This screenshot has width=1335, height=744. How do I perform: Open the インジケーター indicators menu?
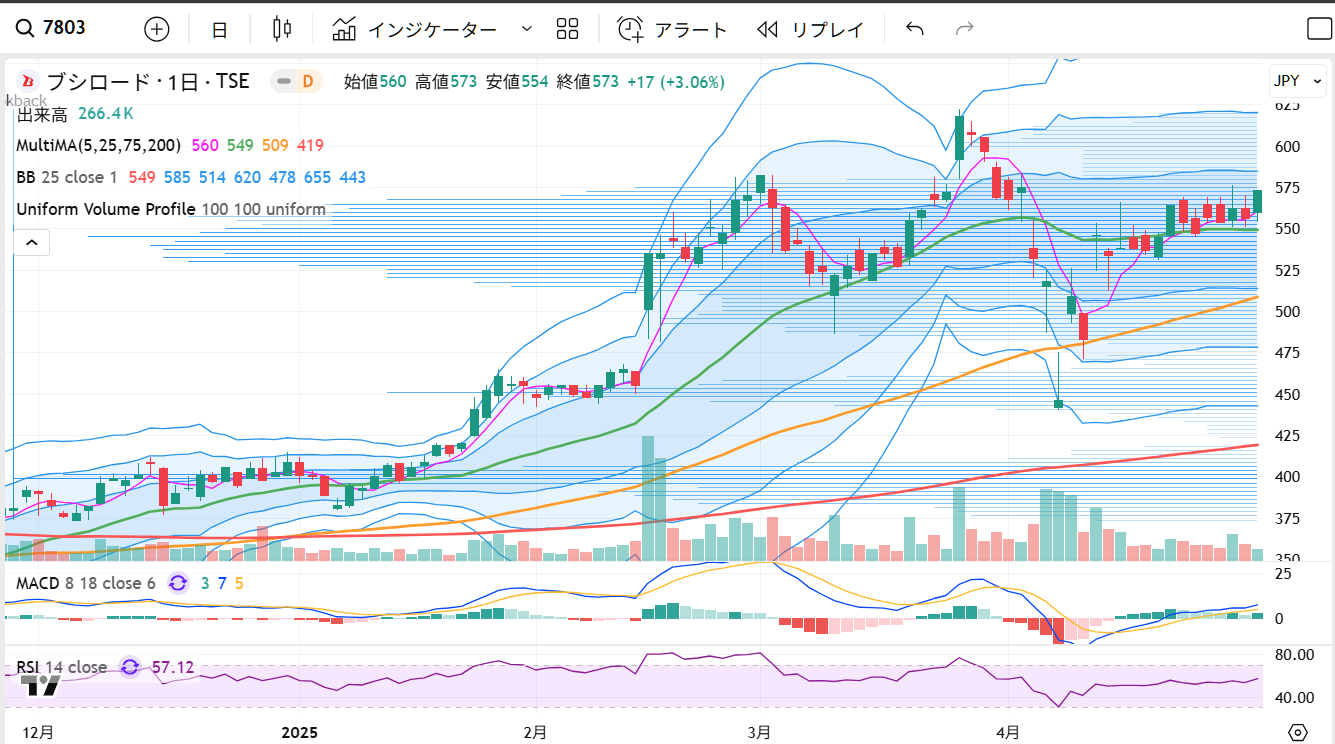415,29
